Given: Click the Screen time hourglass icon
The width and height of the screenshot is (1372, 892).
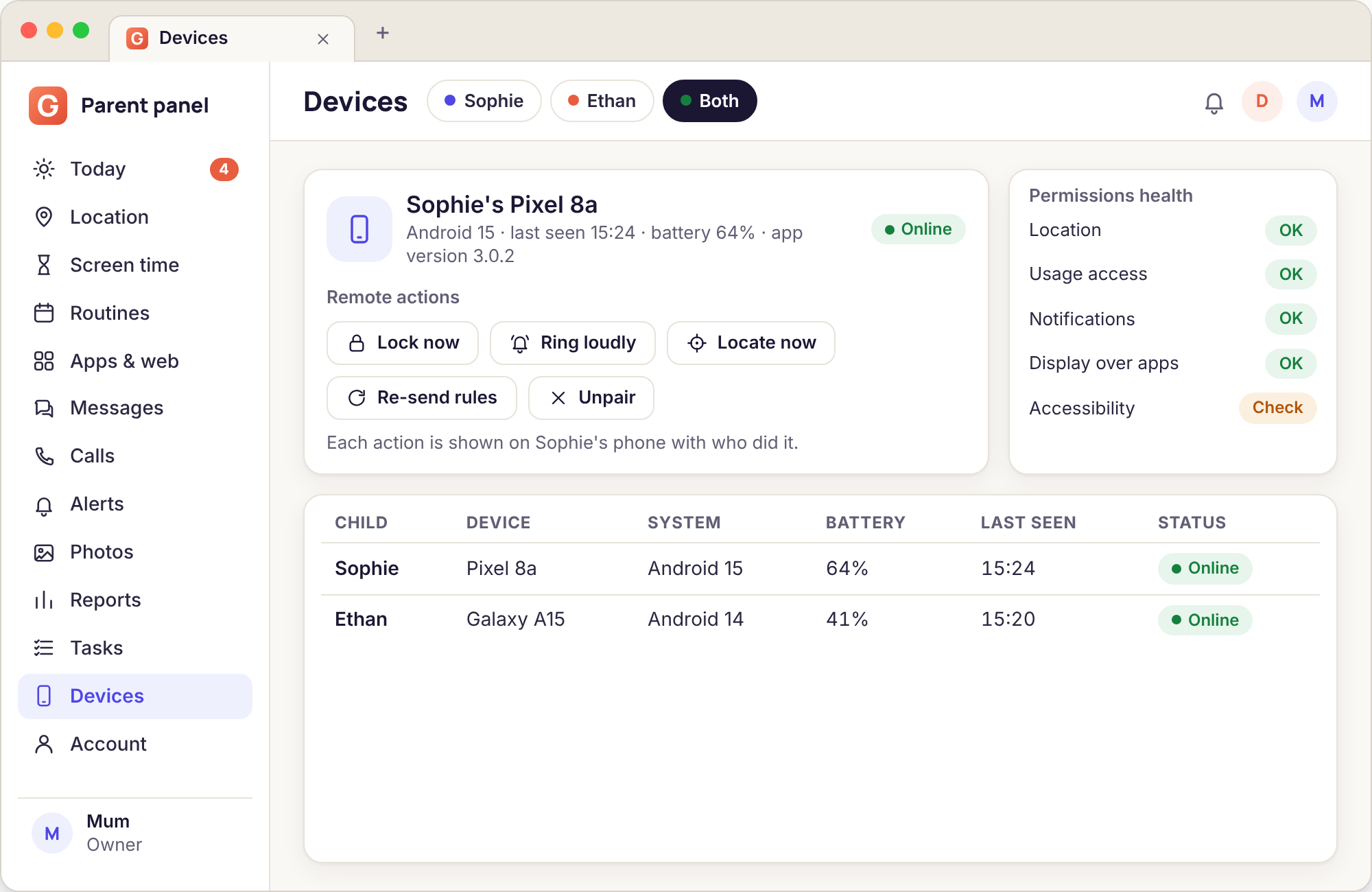Looking at the screenshot, I should [x=44, y=265].
